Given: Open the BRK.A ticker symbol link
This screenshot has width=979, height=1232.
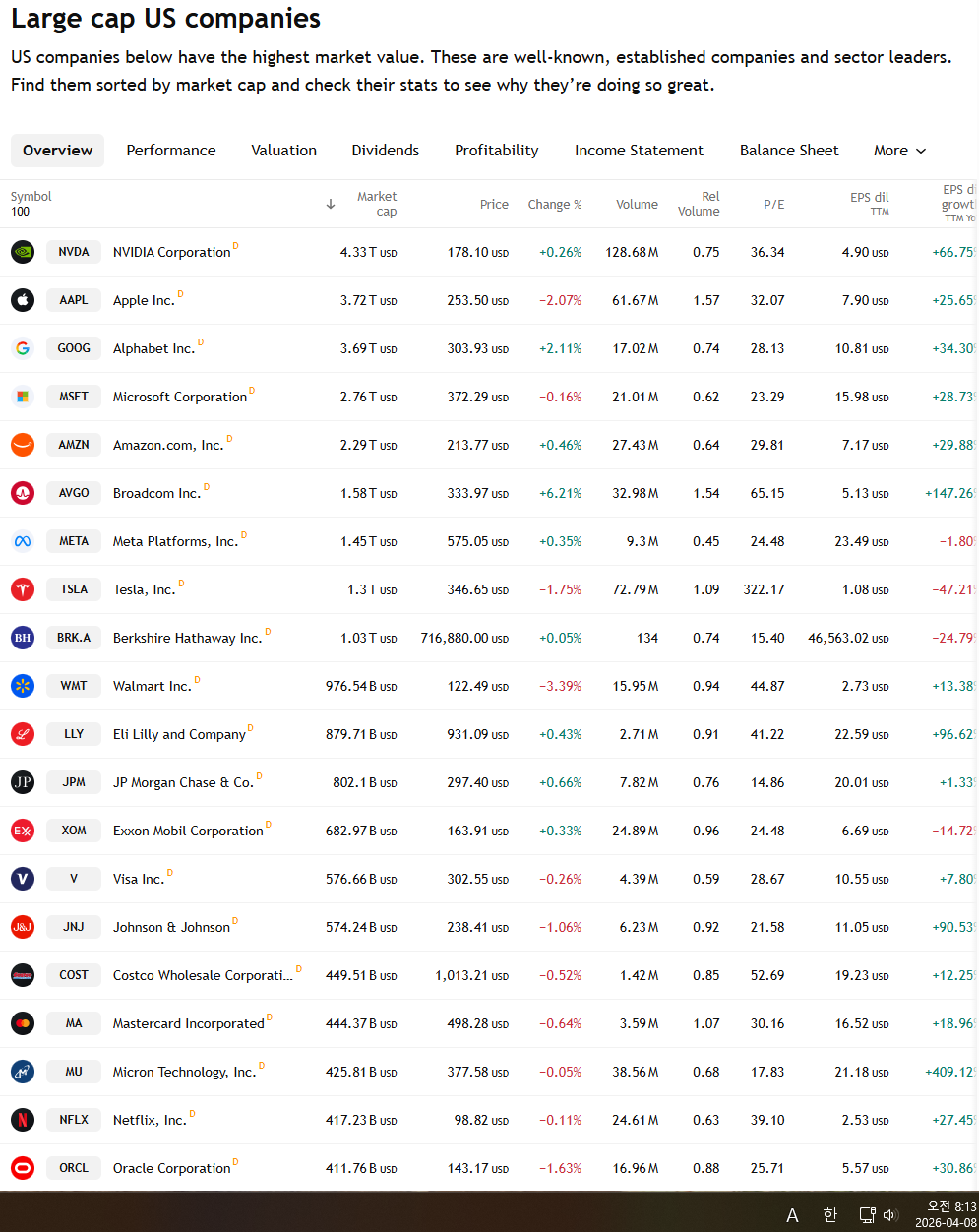Looking at the screenshot, I should point(74,638).
